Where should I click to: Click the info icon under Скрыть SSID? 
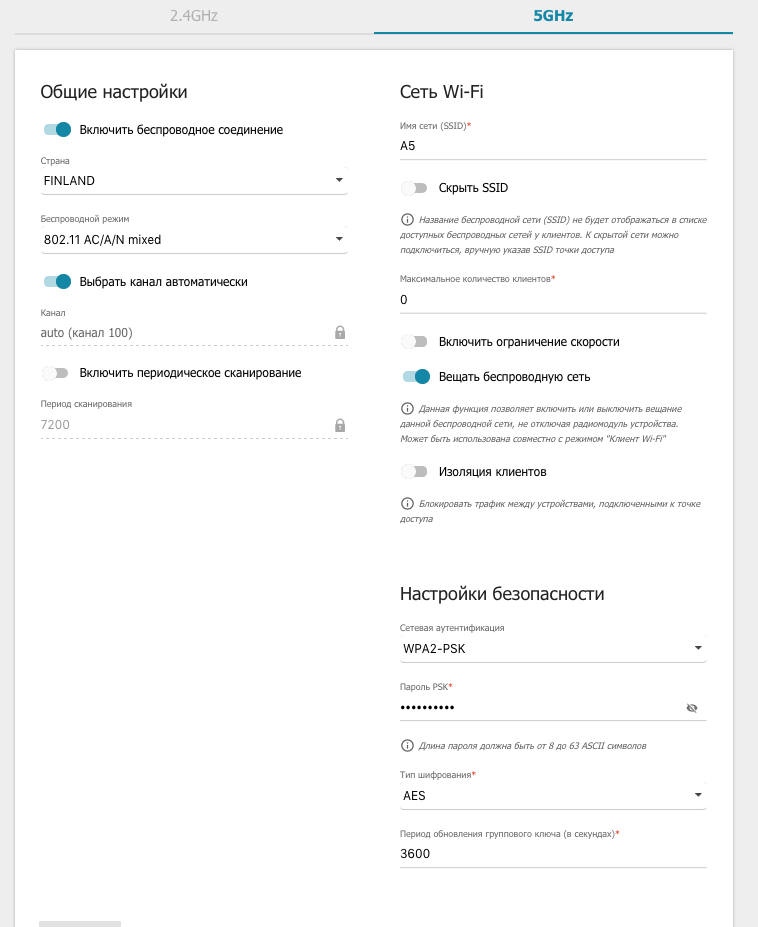[x=407, y=218]
